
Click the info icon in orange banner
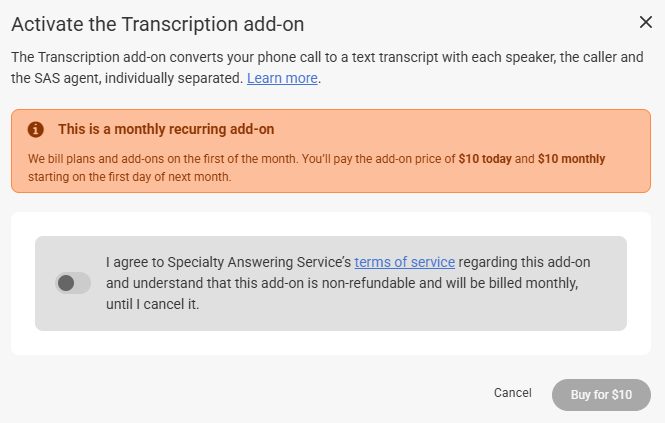coord(36,129)
